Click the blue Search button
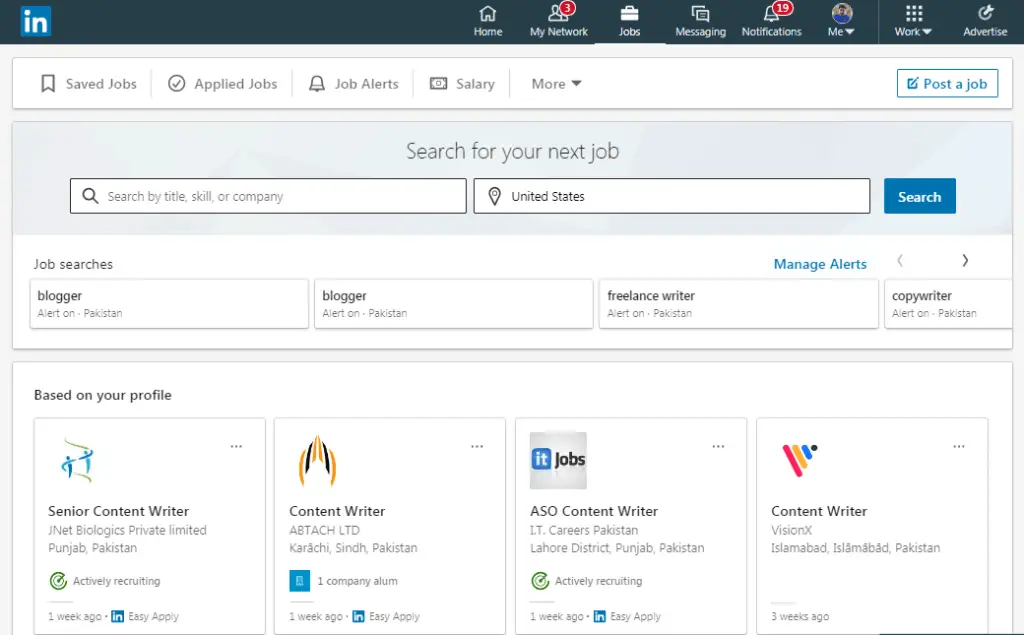Screen dimensions: 1024x635 920,196
